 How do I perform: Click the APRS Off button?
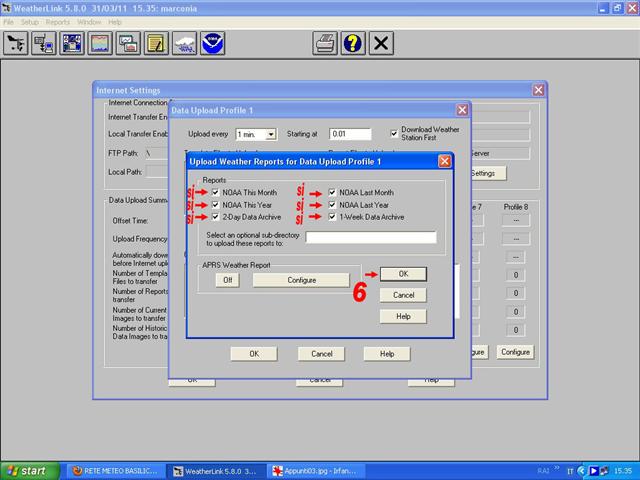point(228,280)
